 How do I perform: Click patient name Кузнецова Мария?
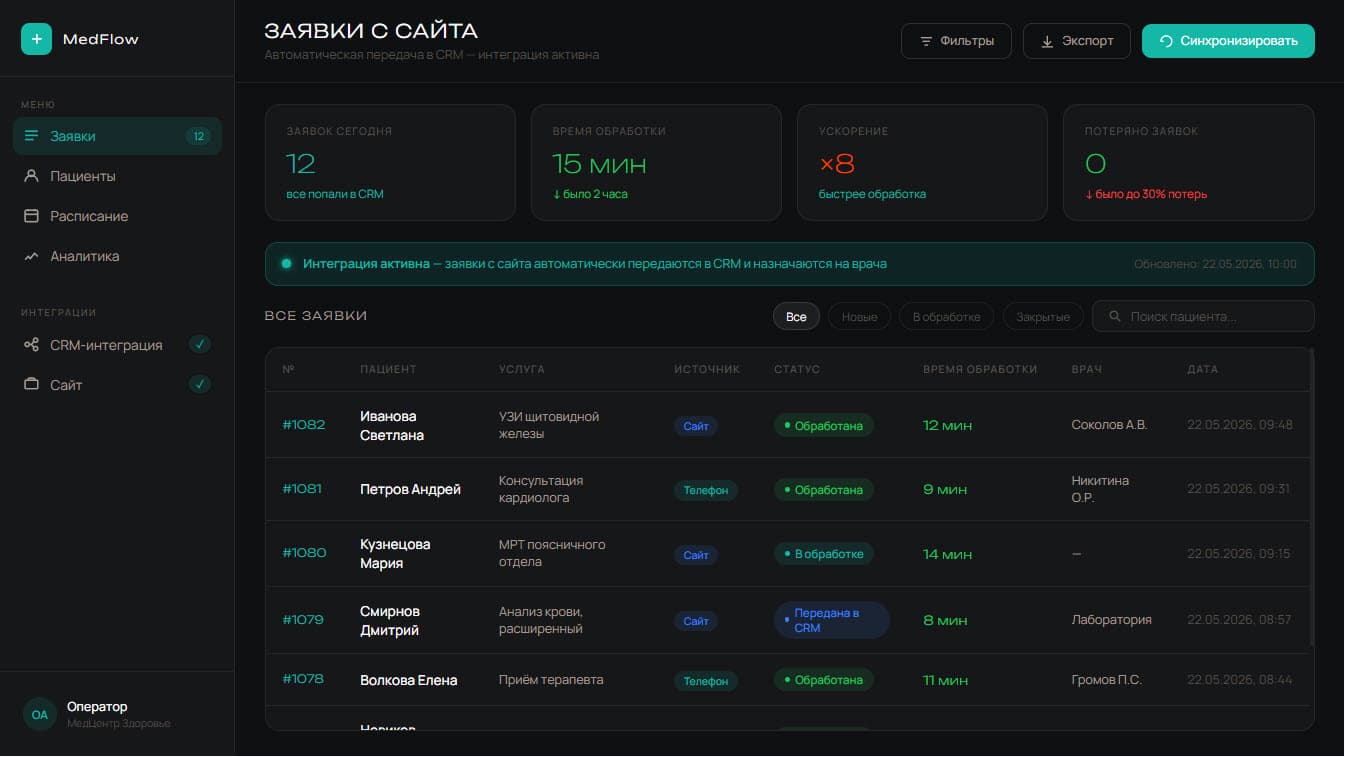[x=395, y=553]
